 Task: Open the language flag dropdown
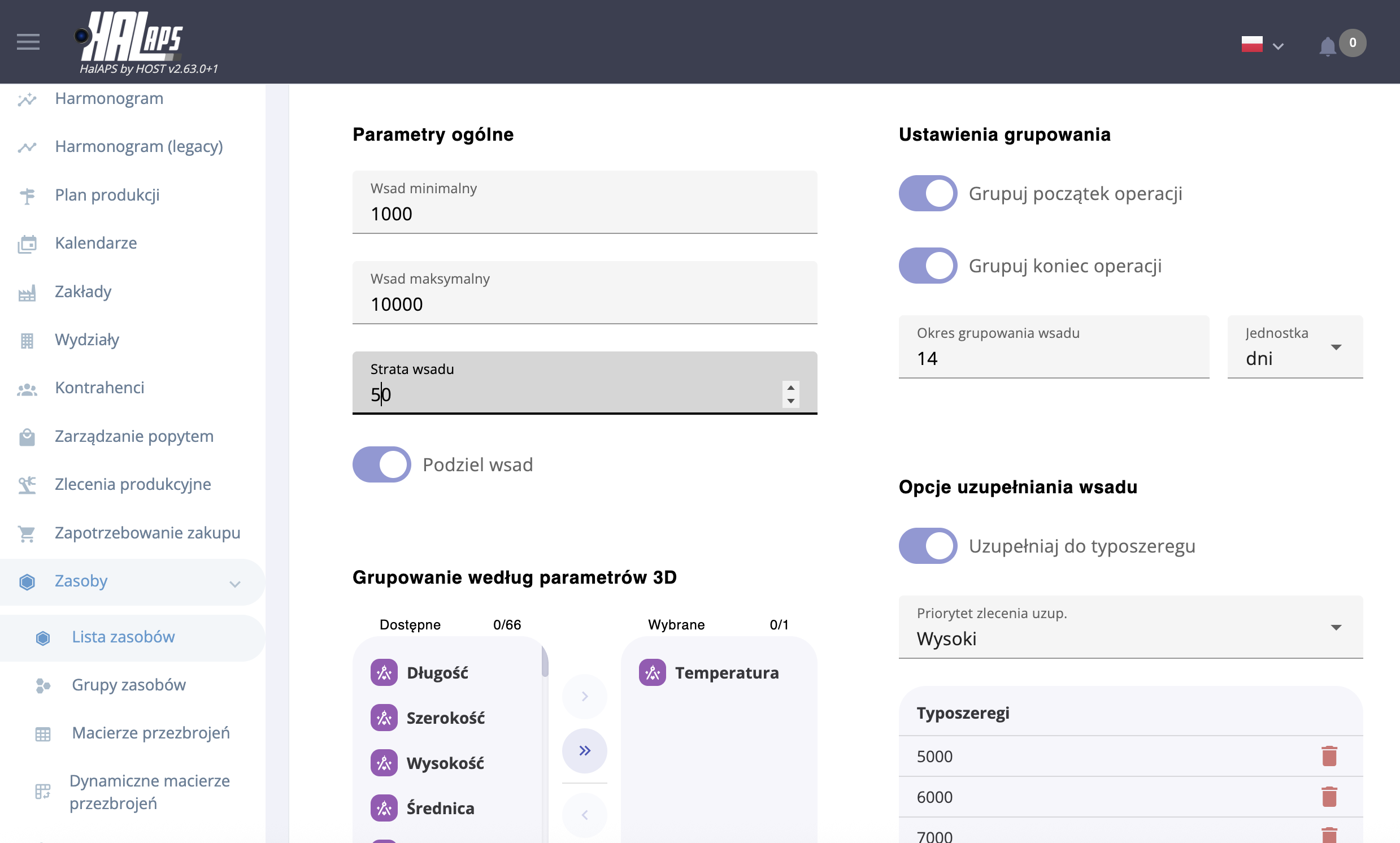point(1262,45)
